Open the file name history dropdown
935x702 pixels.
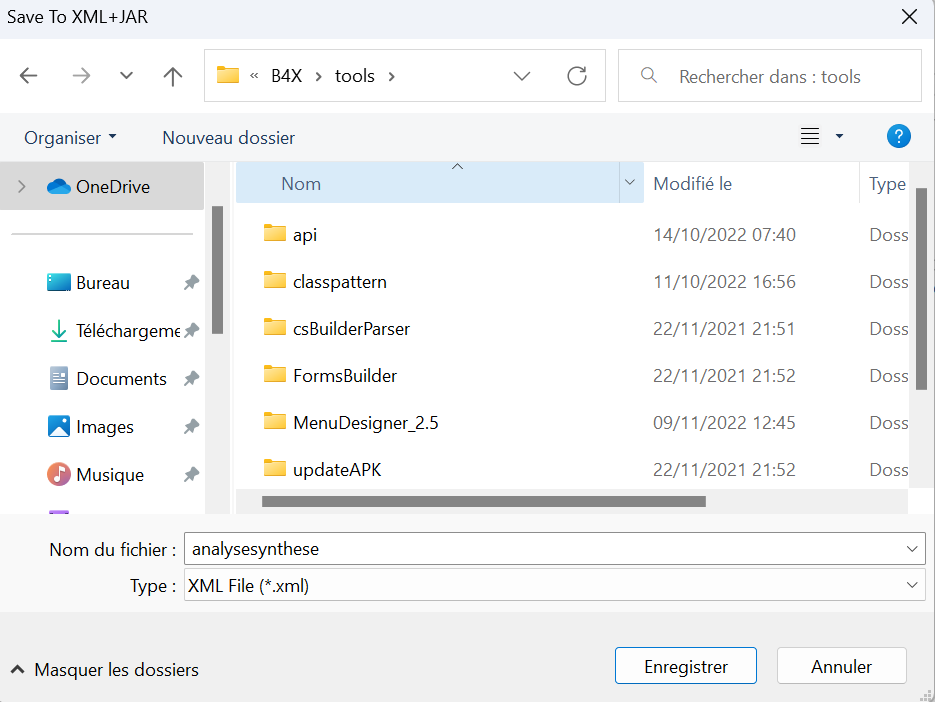pyautogui.click(x=912, y=549)
